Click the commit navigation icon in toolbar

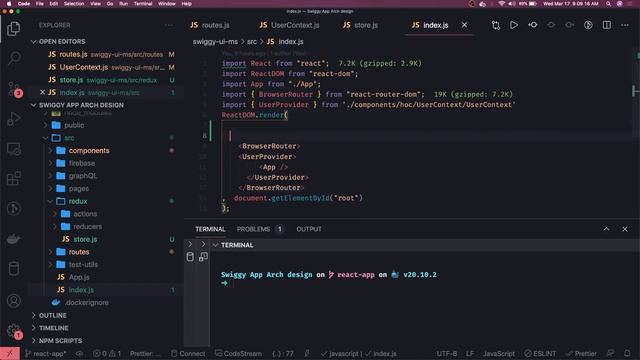click(x=533, y=25)
